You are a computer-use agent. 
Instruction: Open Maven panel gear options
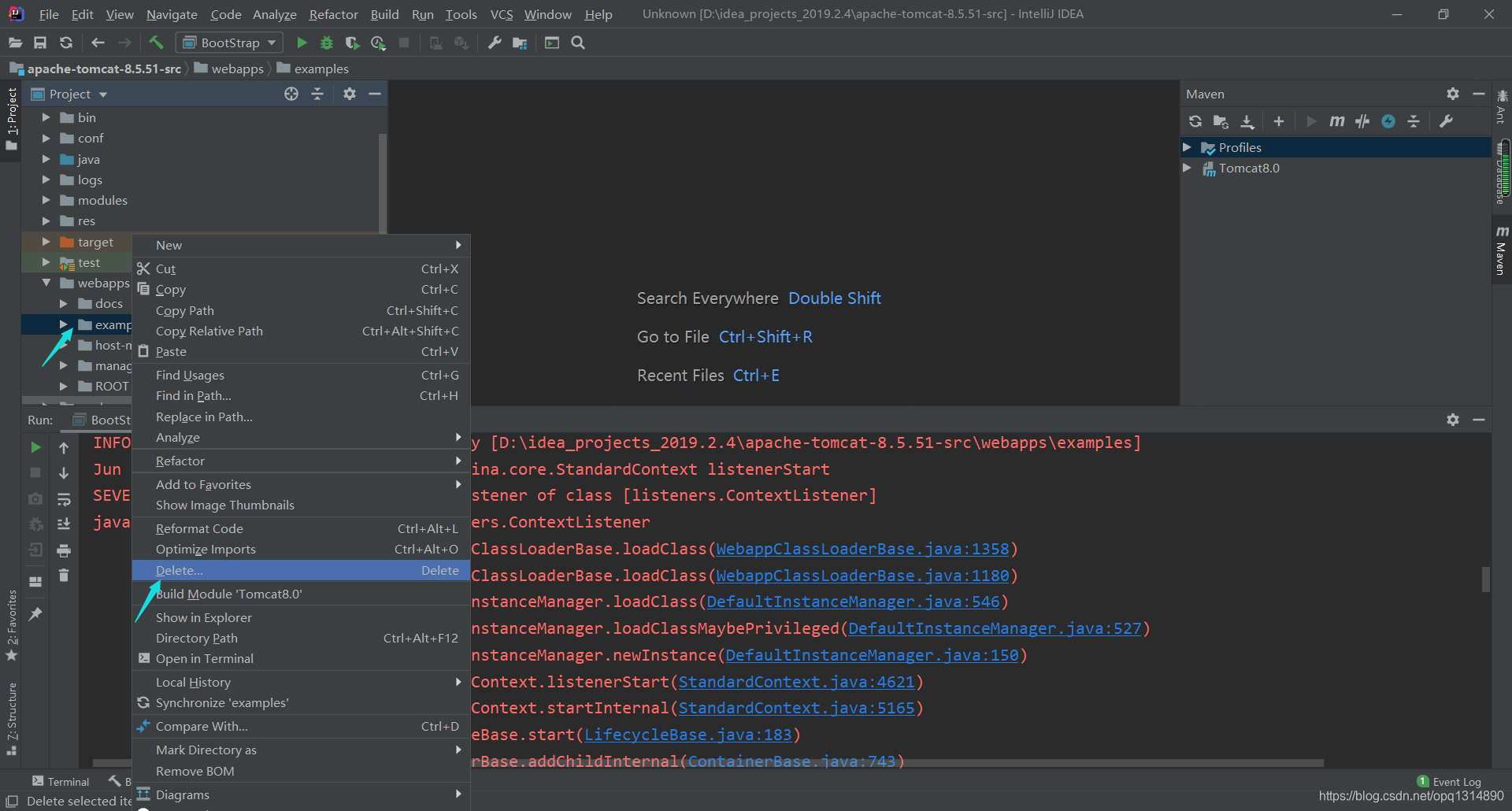coord(1453,94)
